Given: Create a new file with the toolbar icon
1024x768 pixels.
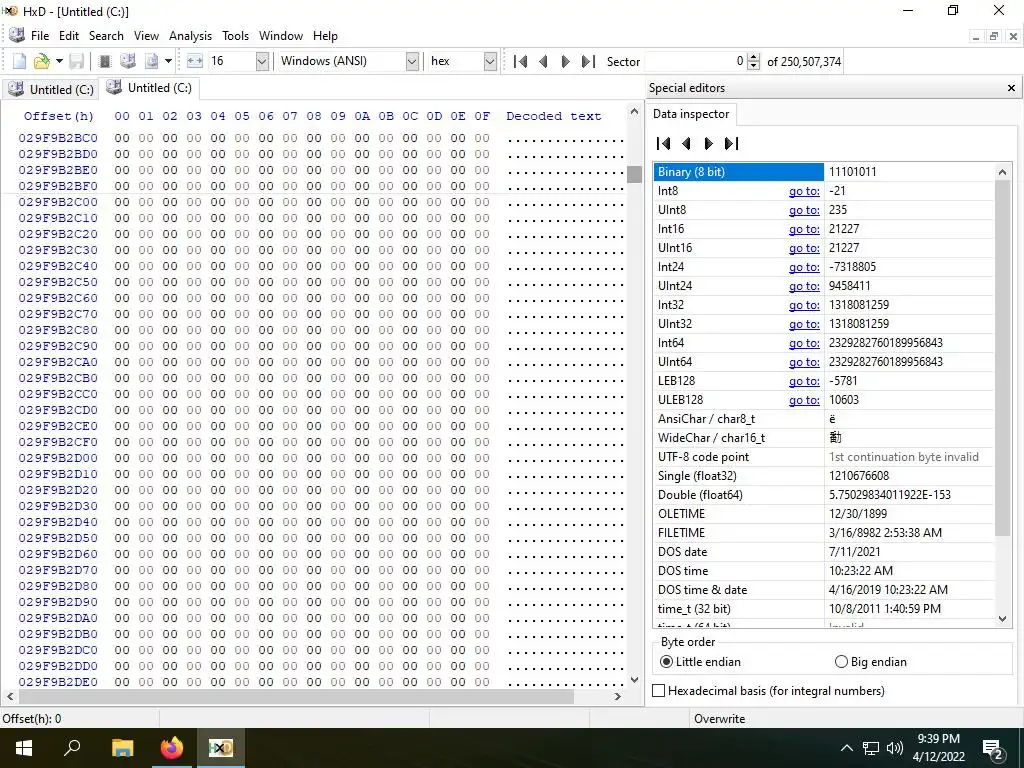Looking at the screenshot, I should click(x=20, y=61).
